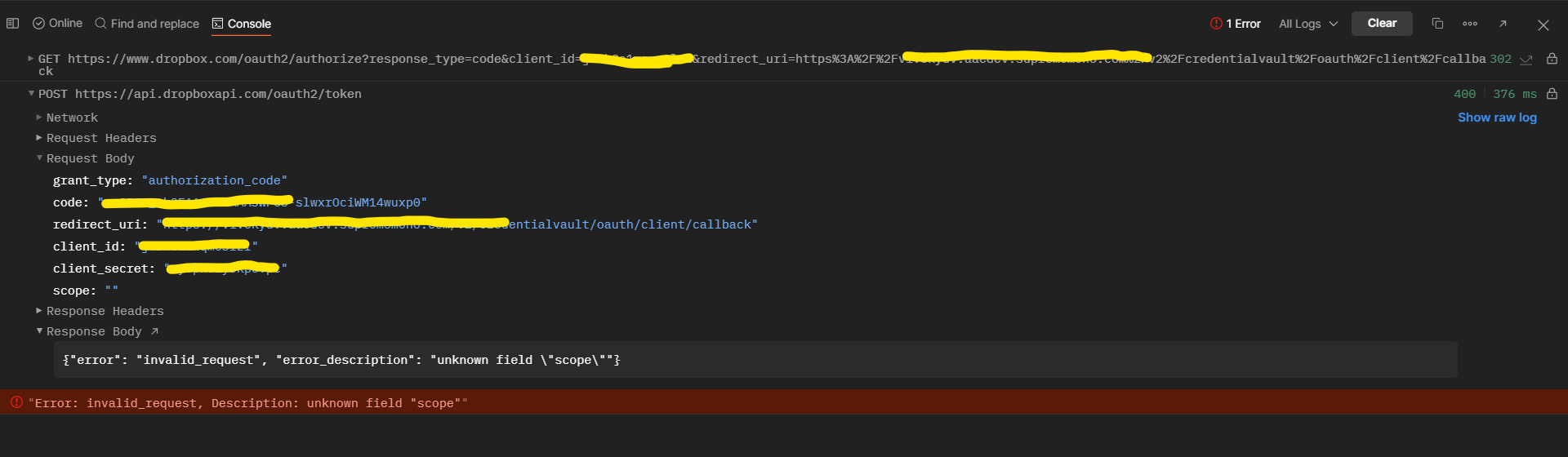Click the Online status indicator
The image size is (1568, 457).
click(x=57, y=24)
